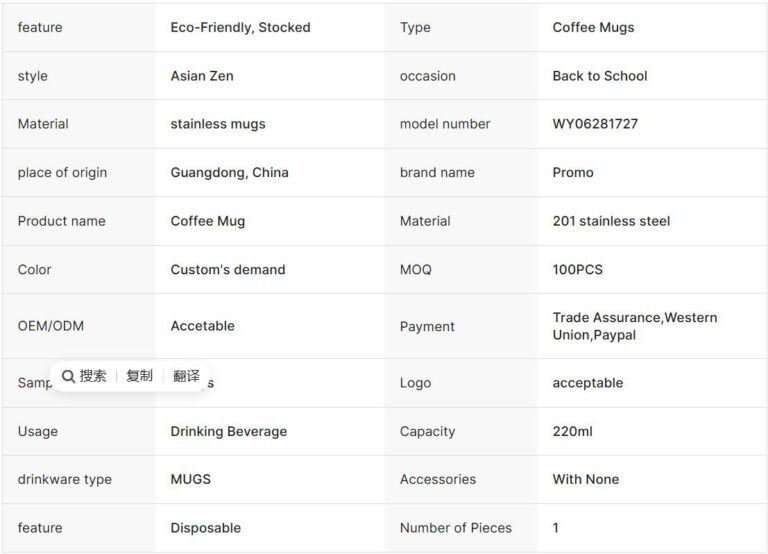Click the "Guangdong, China" origin value

(229, 173)
